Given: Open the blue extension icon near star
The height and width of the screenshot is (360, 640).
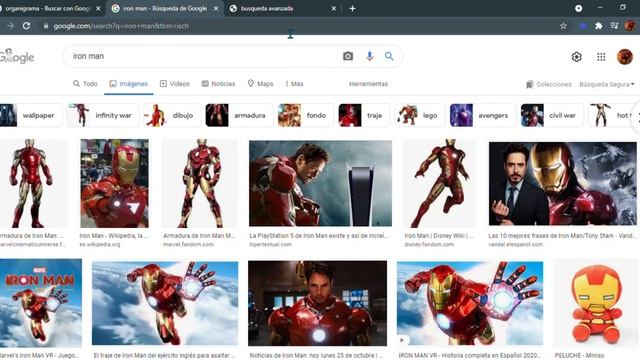Looking at the screenshot, I should point(583,26).
